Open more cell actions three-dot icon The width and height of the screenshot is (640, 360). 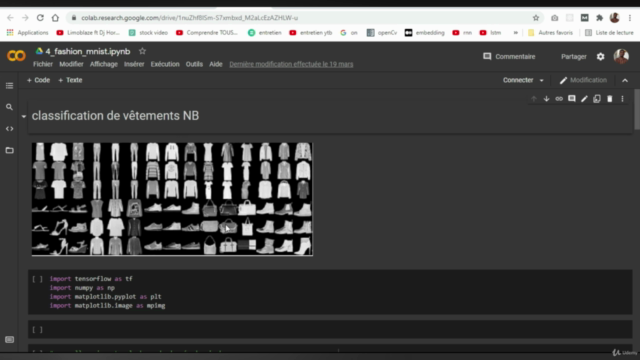pos(622,99)
